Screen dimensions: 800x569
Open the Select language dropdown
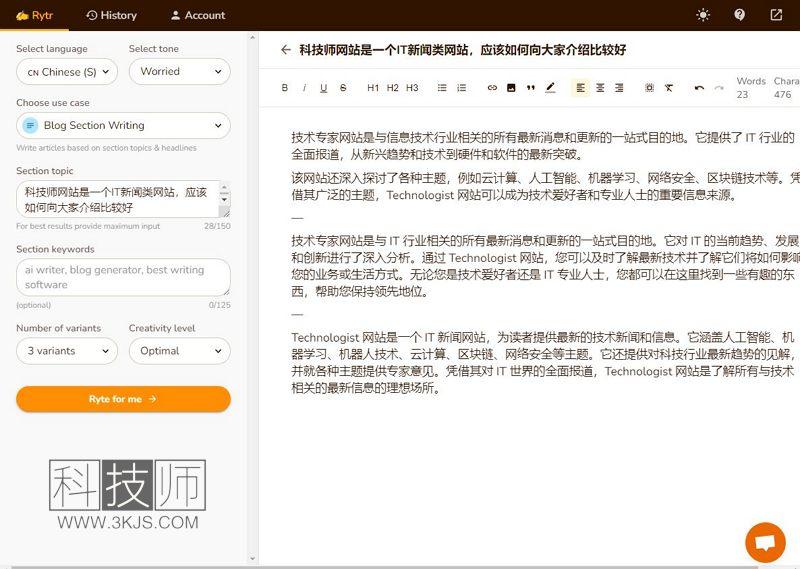[67, 72]
